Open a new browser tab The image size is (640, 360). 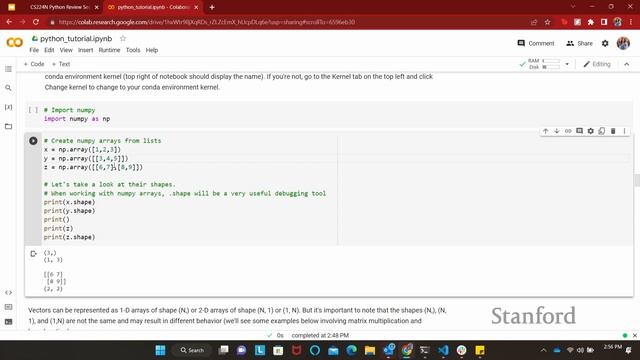click(x=211, y=7)
